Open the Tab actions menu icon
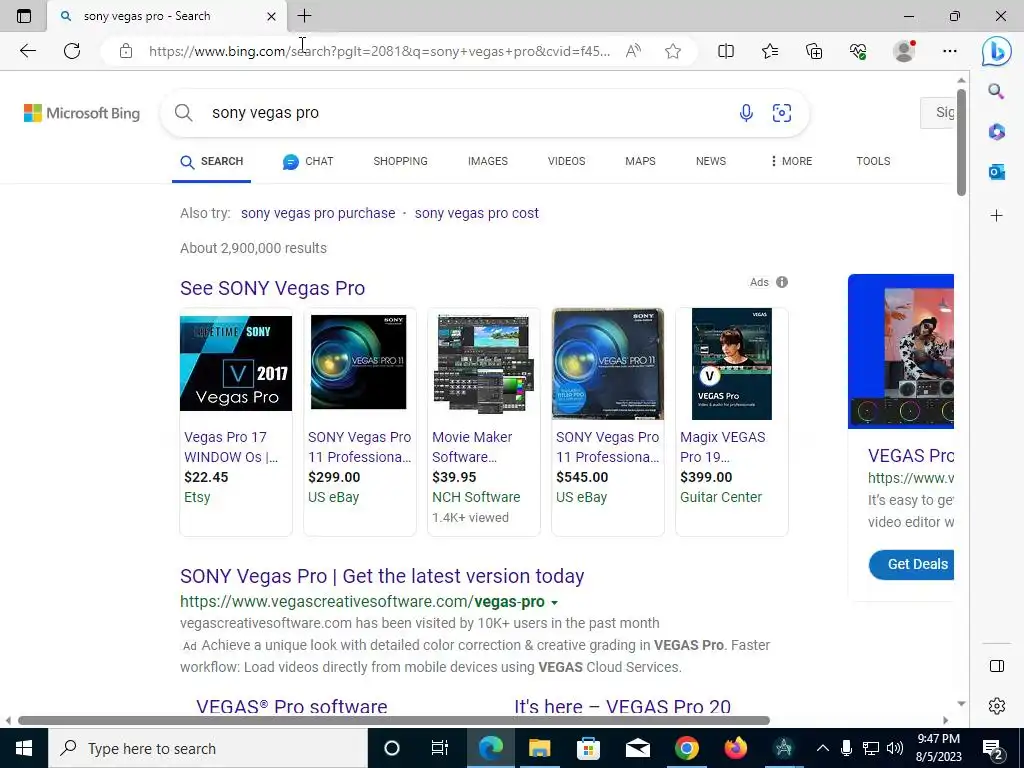1024x768 pixels. (24, 16)
